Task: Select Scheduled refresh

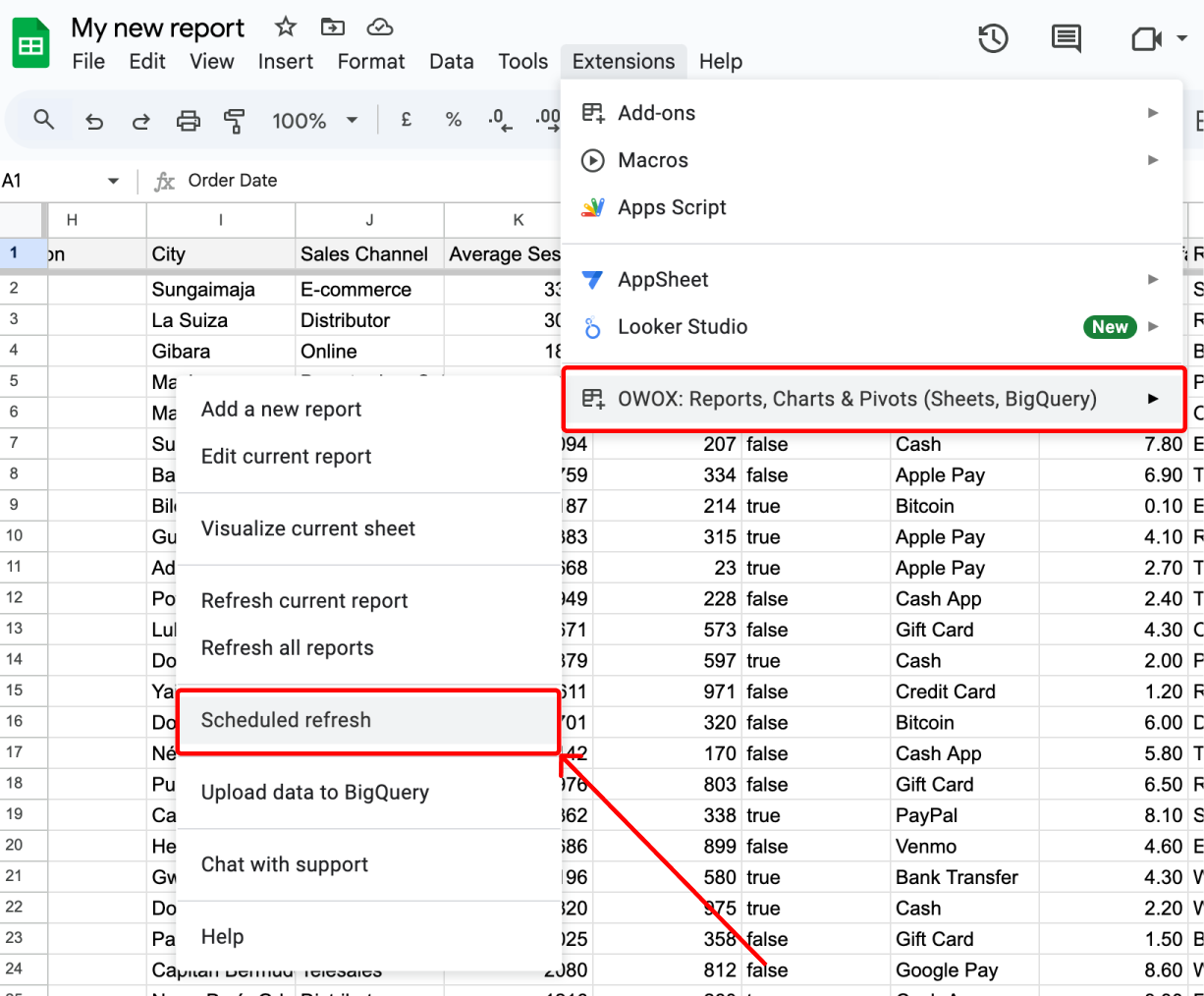Action: (x=368, y=721)
